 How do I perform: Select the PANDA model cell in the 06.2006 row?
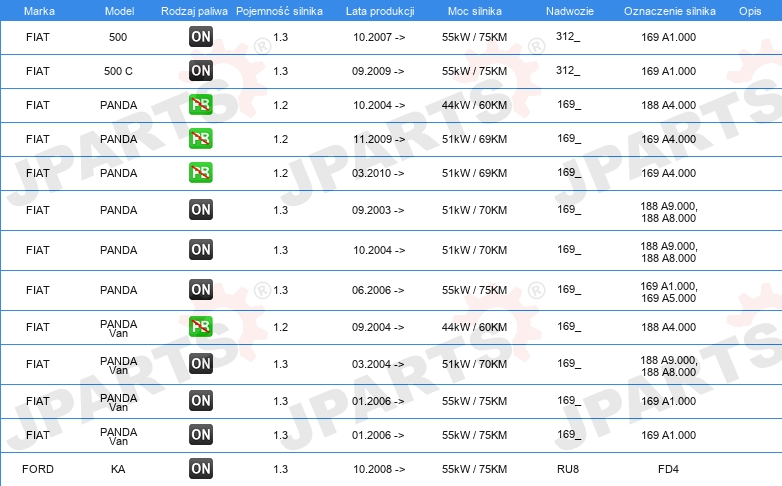pyautogui.click(x=119, y=290)
